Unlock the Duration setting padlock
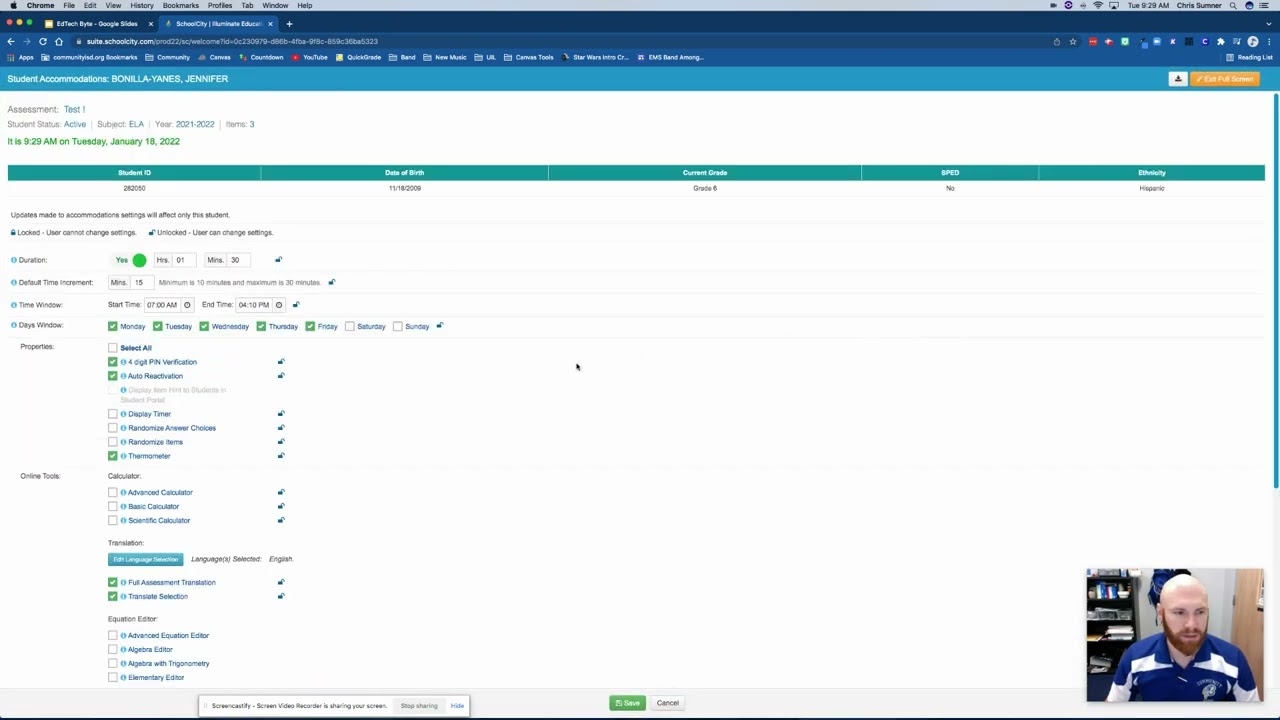1280x720 pixels. [x=278, y=260]
